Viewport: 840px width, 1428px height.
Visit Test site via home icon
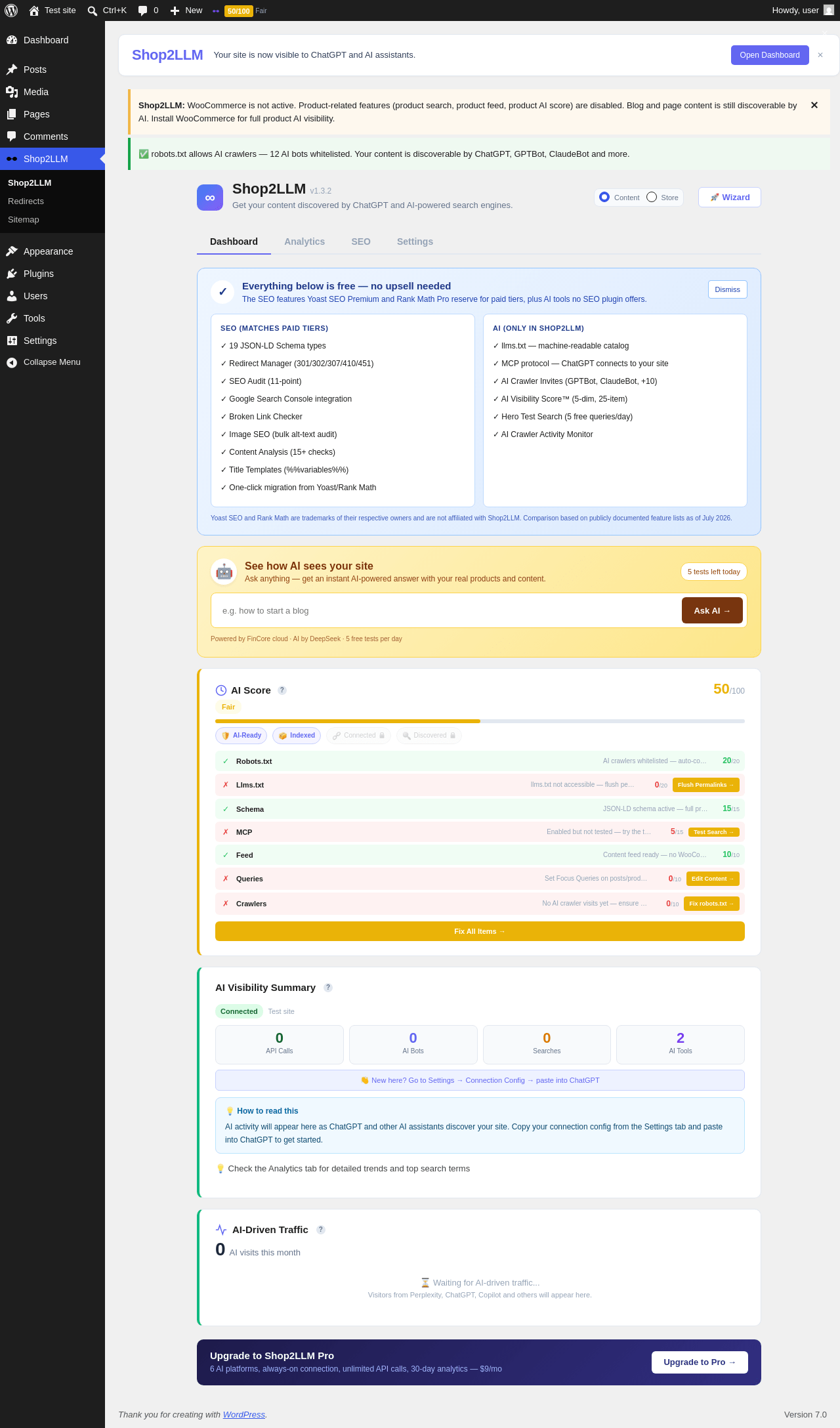click(52, 10)
